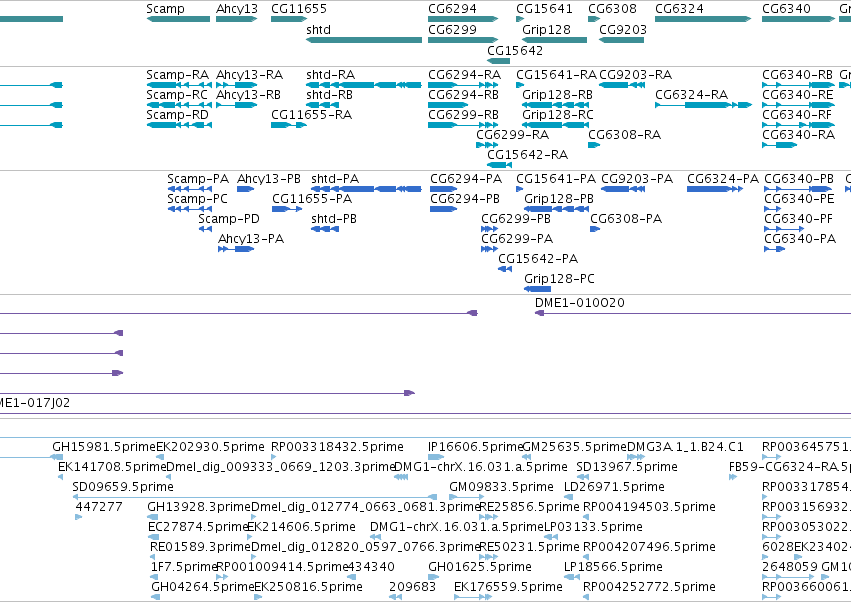Viewport: 851px width, 602px height.
Task: Select the shtd-RA transcript label
Action: click(331, 75)
